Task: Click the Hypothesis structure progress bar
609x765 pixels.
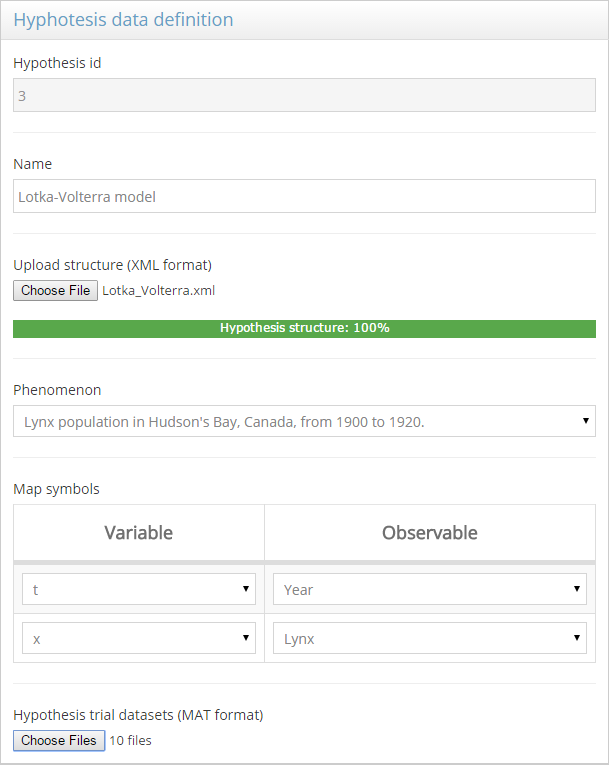Action: coord(304,328)
